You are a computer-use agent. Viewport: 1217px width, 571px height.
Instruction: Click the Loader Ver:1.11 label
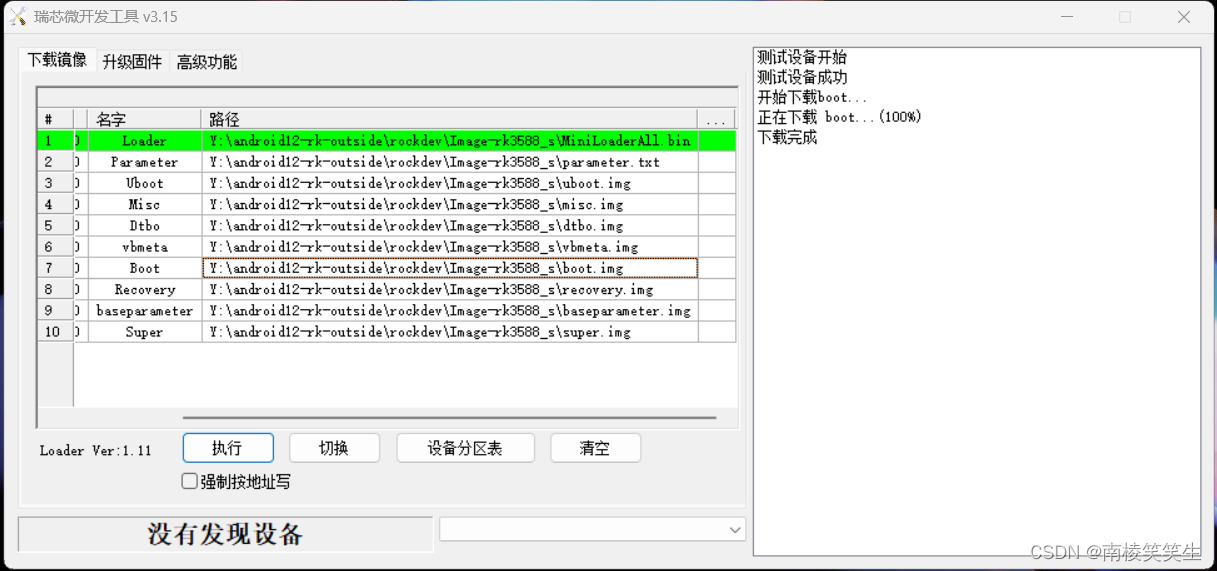point(96,451)
